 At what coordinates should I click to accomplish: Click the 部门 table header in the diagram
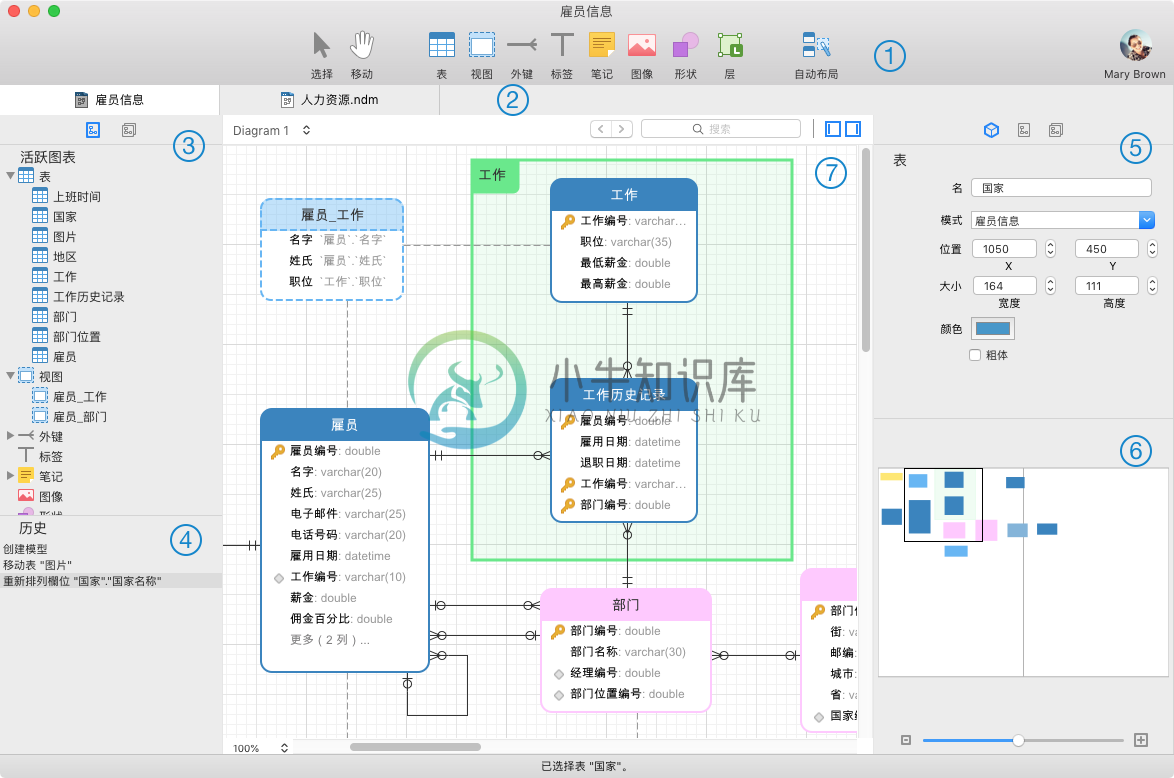pos(626,605)
